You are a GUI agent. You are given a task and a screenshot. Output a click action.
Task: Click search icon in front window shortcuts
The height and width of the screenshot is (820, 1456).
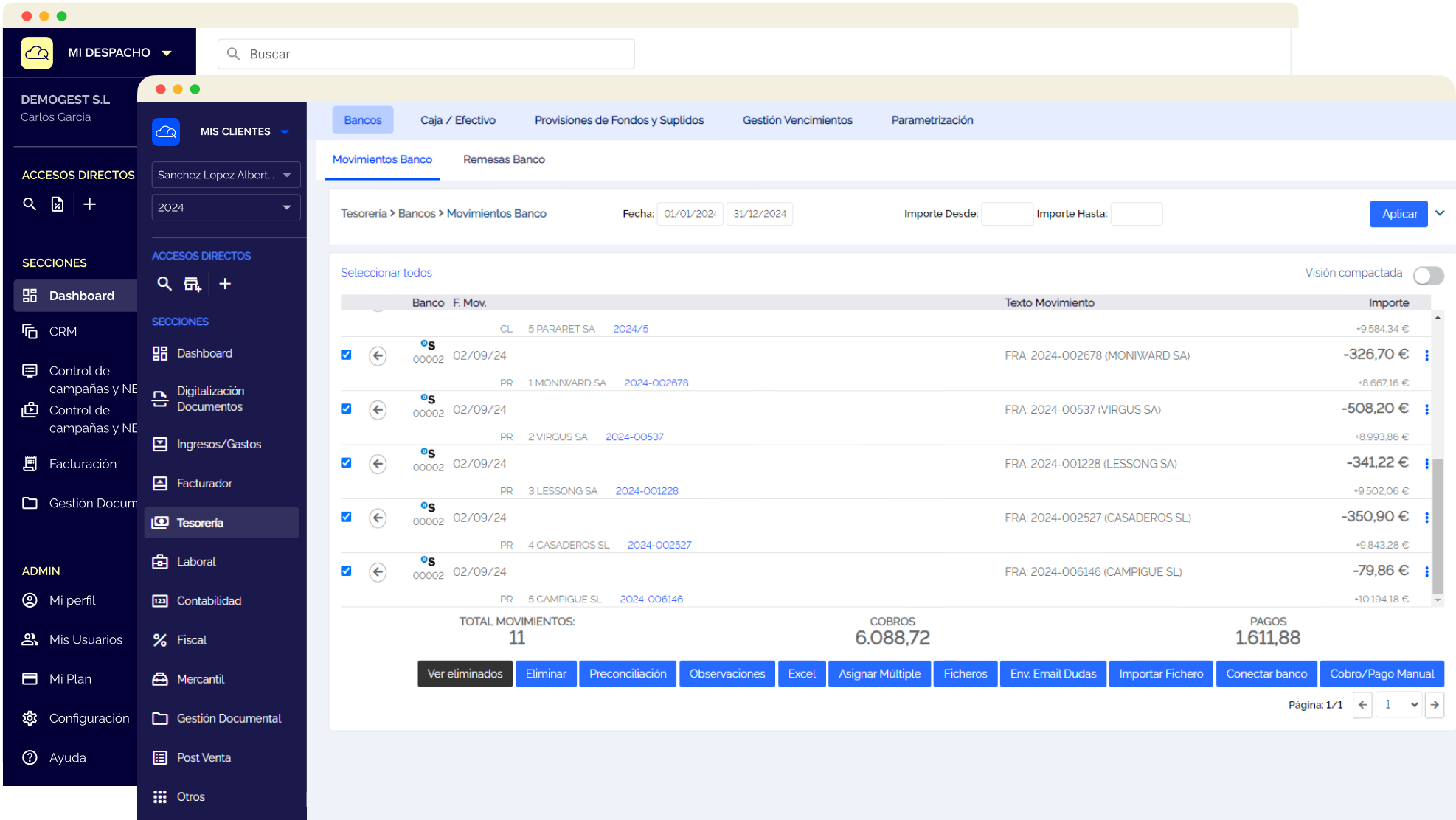click(164, 284)
